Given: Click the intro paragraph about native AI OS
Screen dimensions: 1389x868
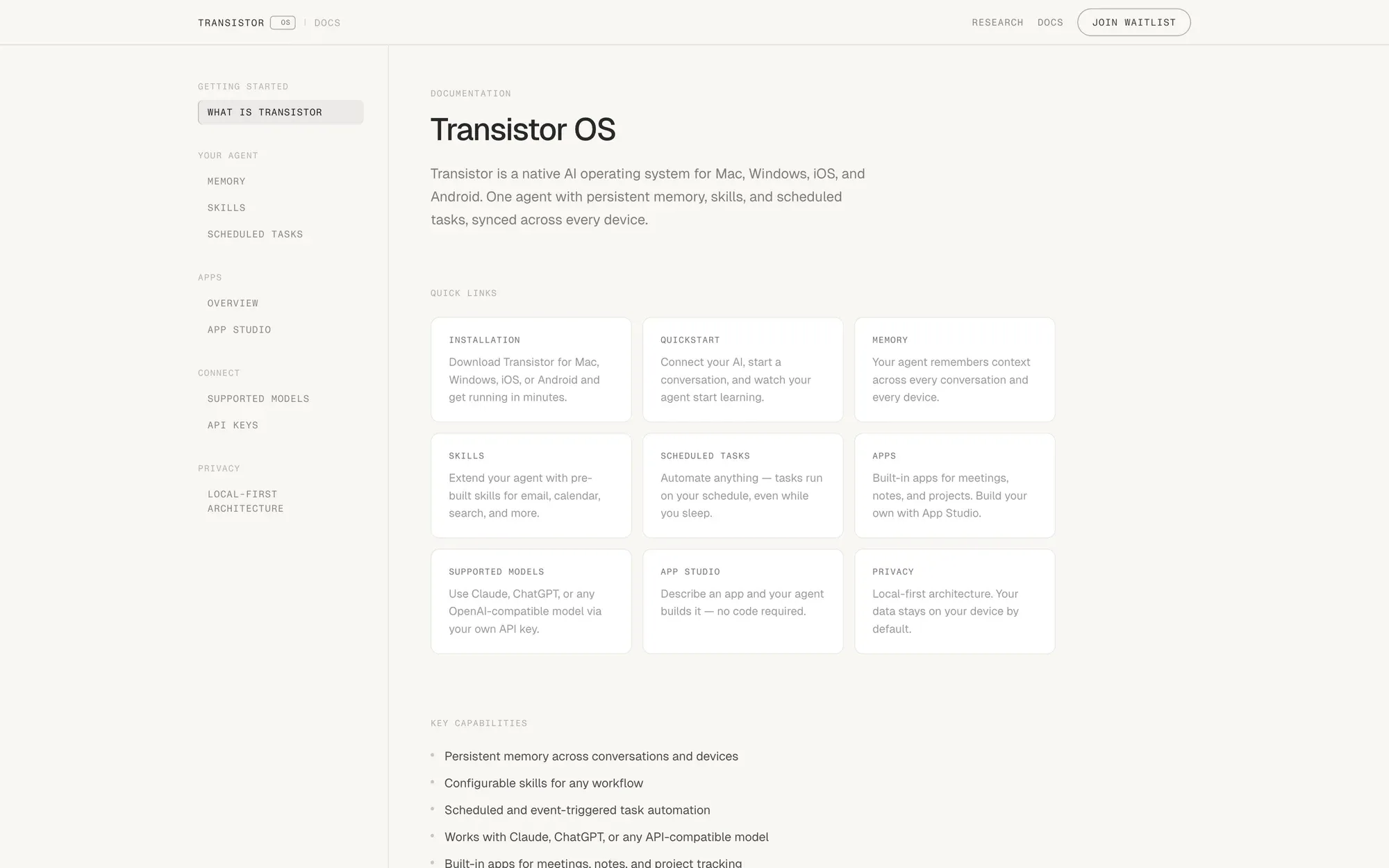Looking at the screenshot, I should tap(648, 197).
